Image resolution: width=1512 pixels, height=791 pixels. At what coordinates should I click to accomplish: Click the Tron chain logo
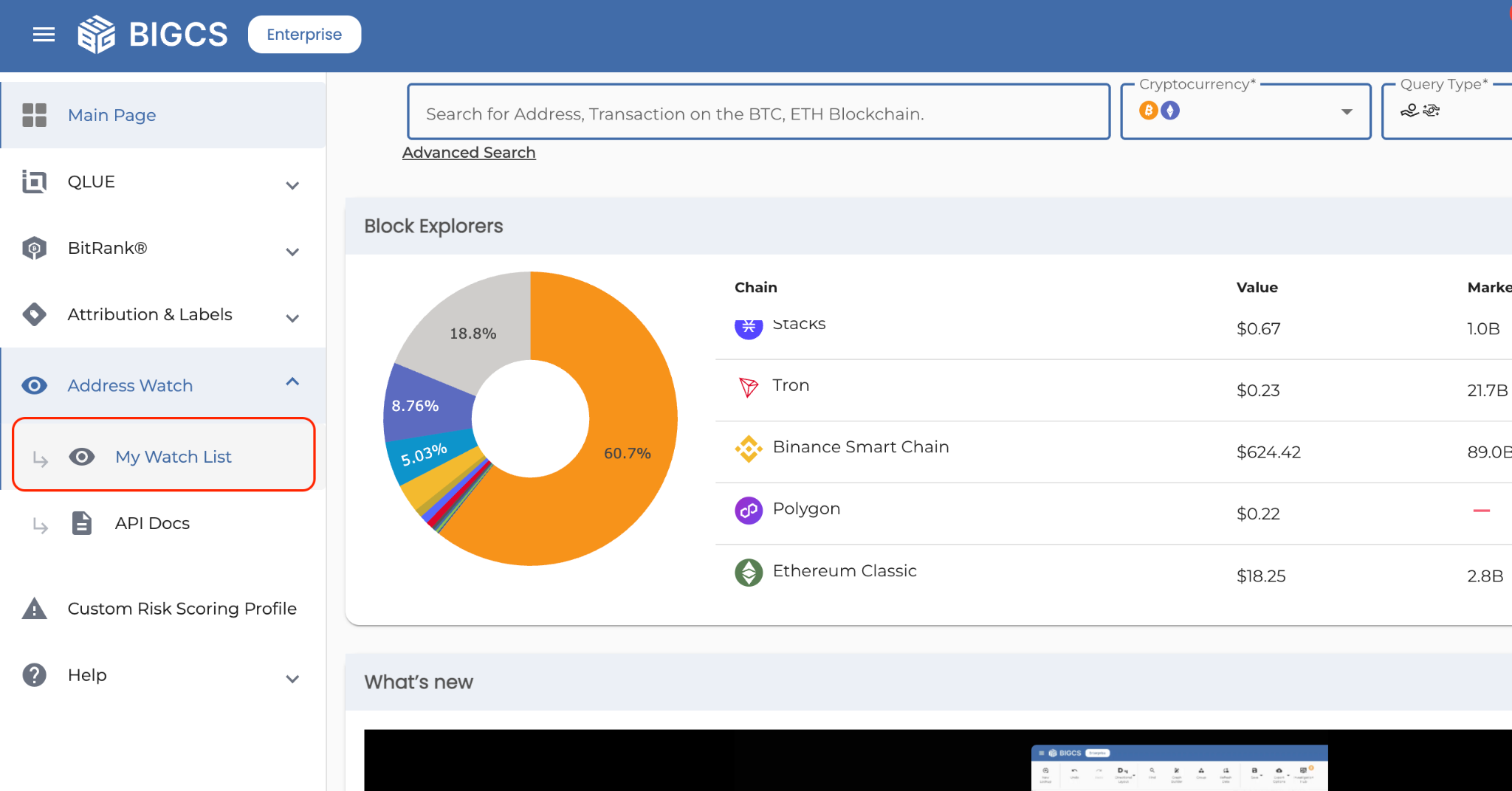[x=749, y=387]
